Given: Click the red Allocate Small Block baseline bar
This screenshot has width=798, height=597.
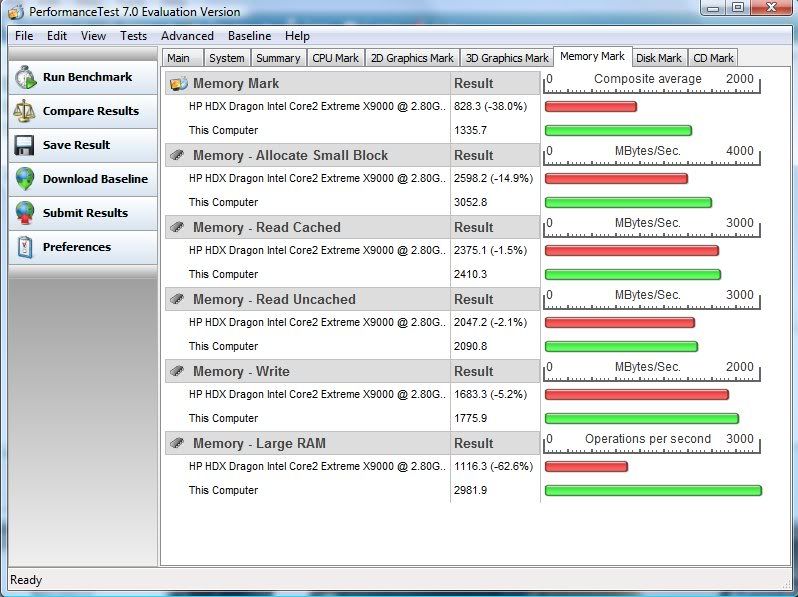Looking at the screenshot, I should point(616,178).
